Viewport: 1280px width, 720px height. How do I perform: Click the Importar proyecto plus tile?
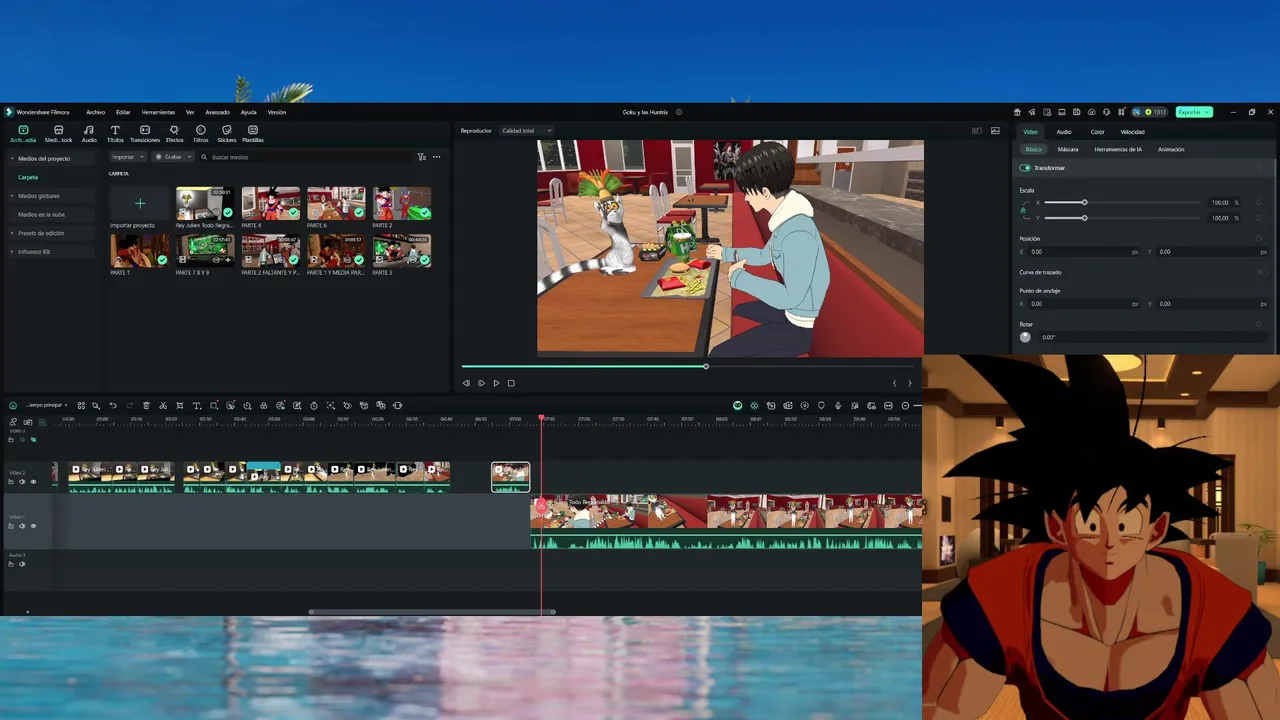tap(140, 204)
